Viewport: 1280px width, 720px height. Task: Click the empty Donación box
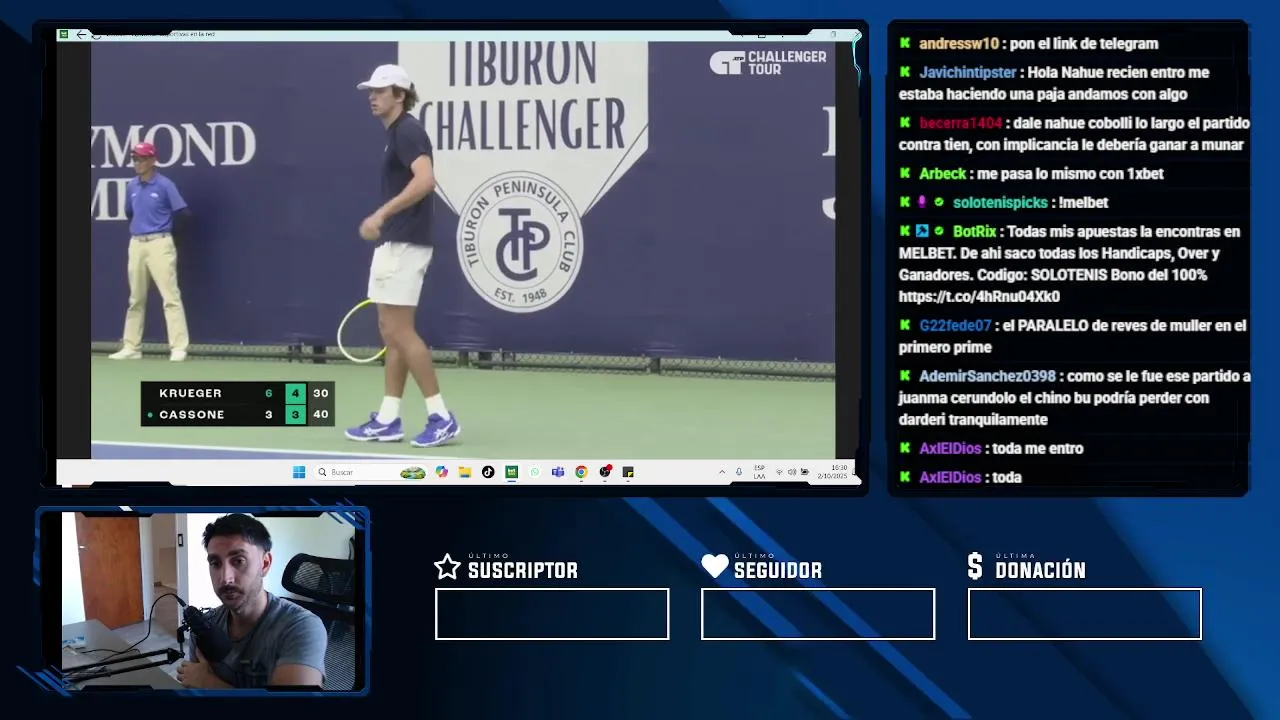click(1085, 614)
